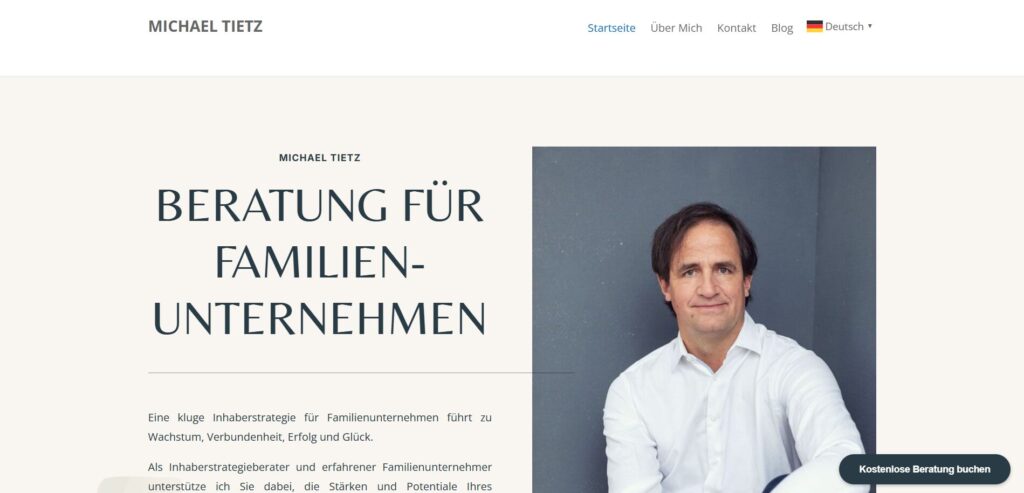1024x493 pixels.
Task: Click the word UNTERNEHMEN in the heading
Action: pyautogui.click(x=319, y=319)
